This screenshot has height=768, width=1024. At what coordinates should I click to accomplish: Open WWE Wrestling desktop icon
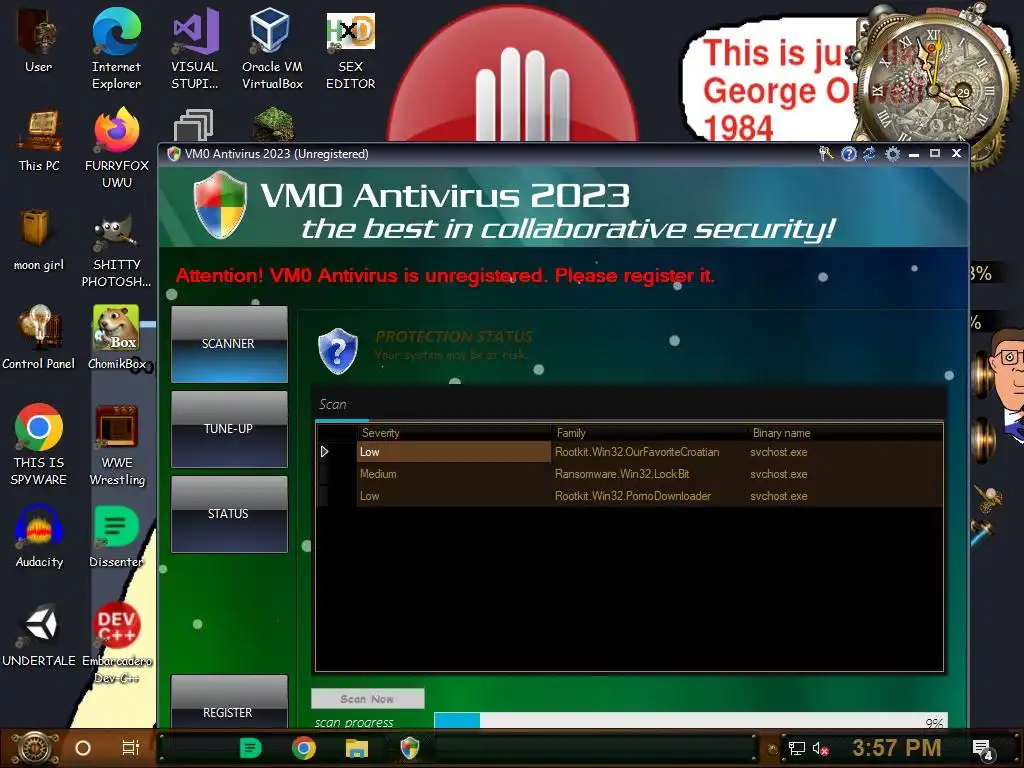pyautogui.click(x=117, y=444)
